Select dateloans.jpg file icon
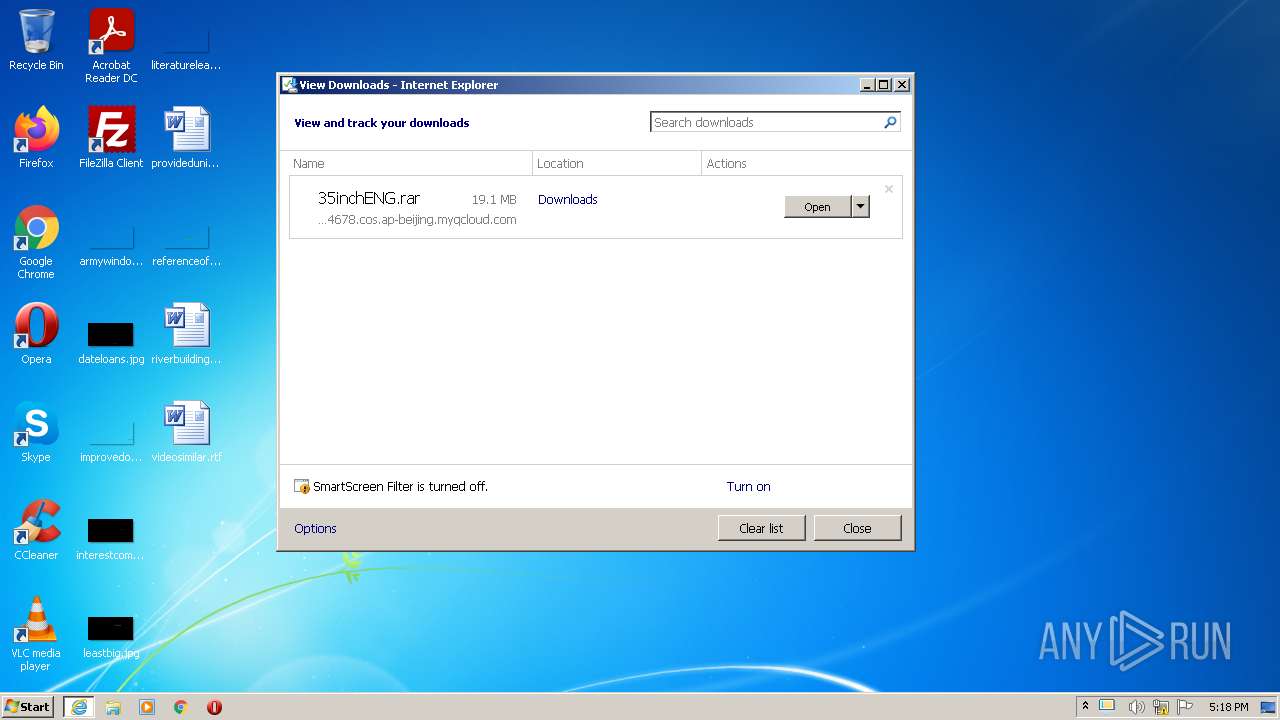Image resolution: width=1280 pixels, height=720 pixels. [x=111, y=340]
